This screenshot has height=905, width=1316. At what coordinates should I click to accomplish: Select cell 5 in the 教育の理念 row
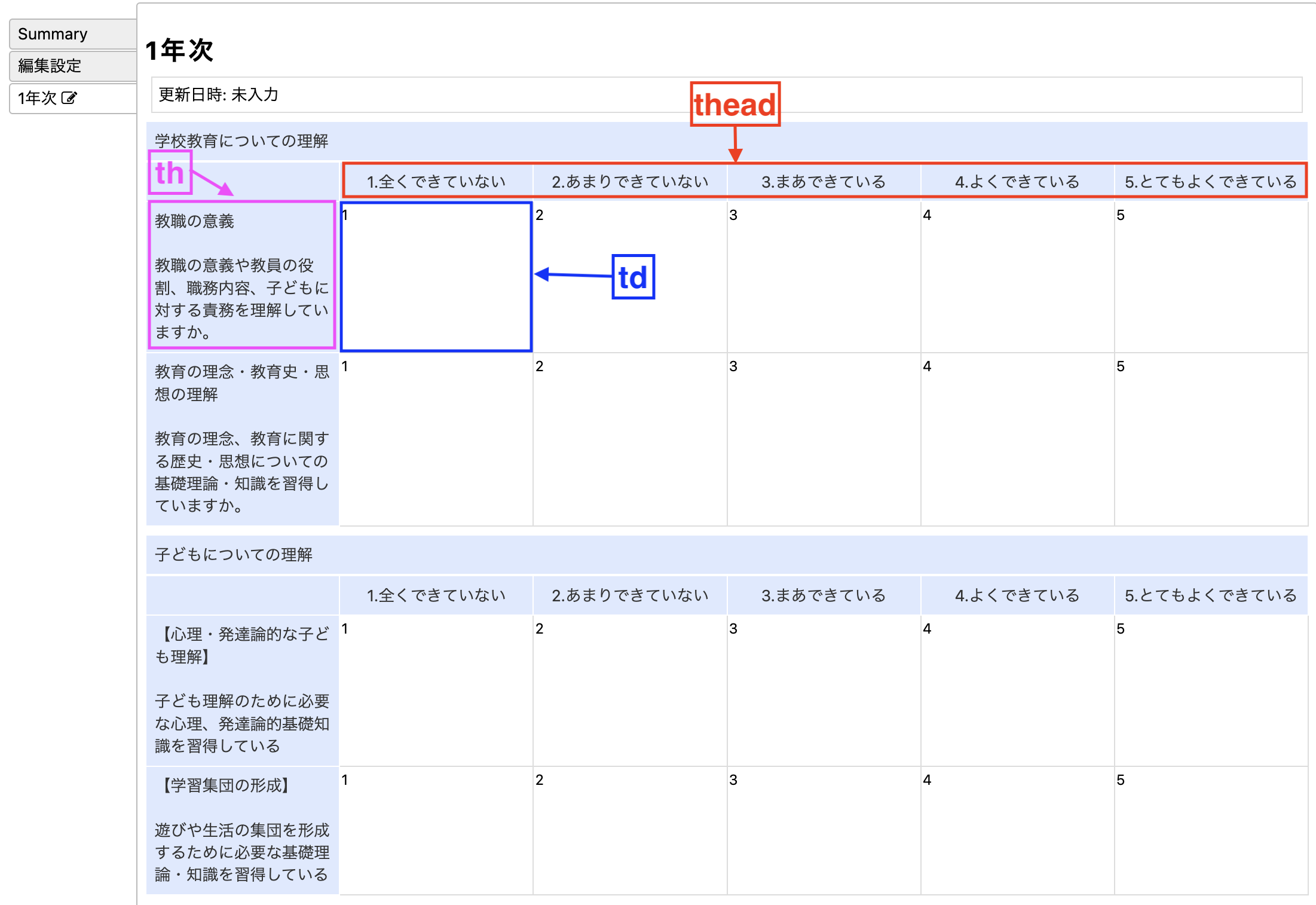pyautogui.click(x=1211, y=439)
